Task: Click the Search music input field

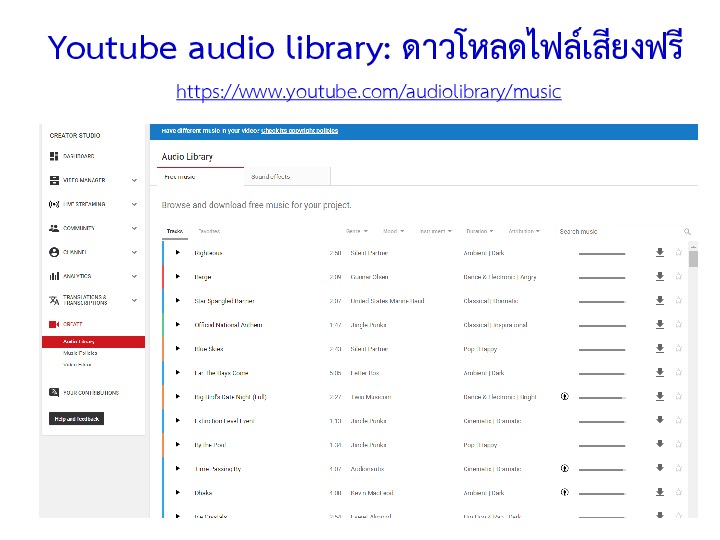Action: click(618, 231)
